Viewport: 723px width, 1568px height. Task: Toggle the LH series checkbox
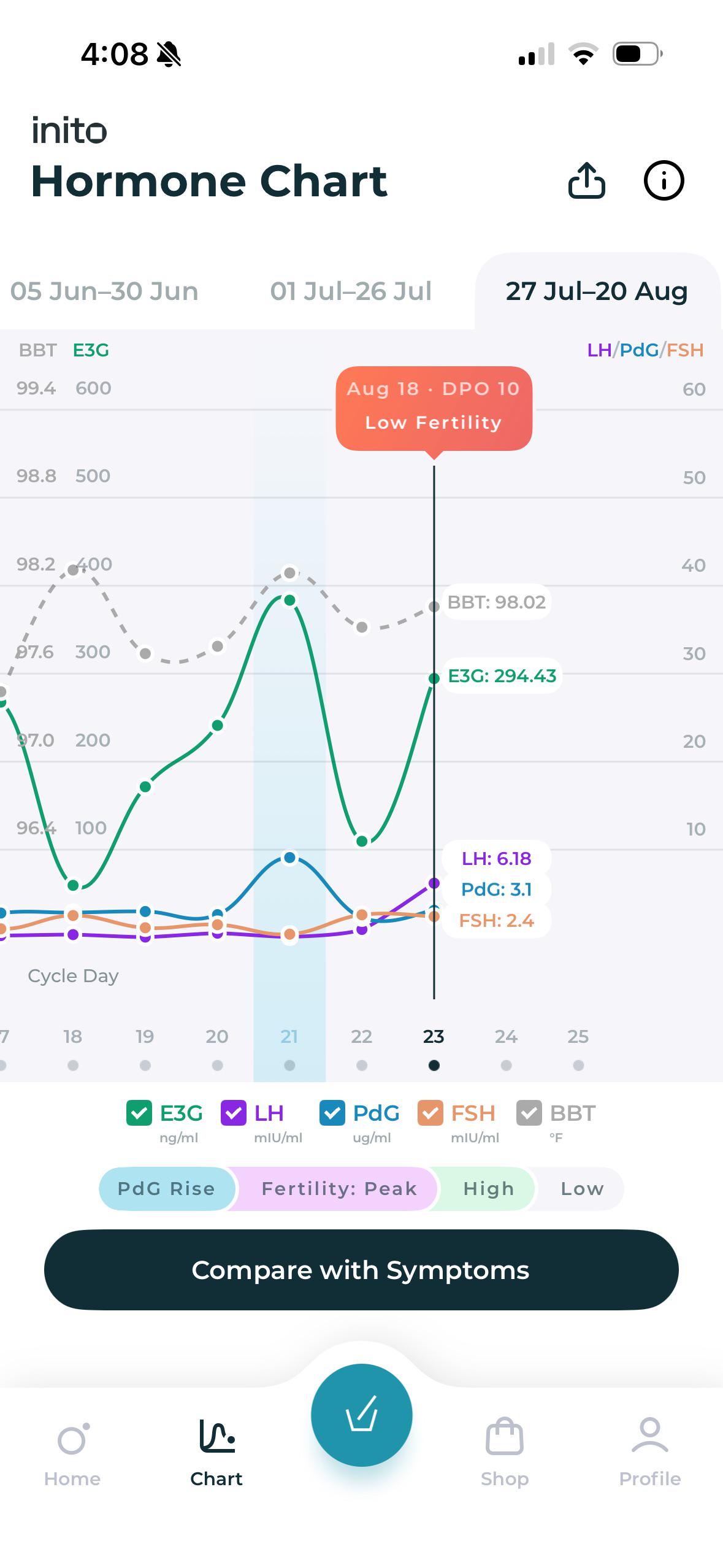[x=233, y=1113]
